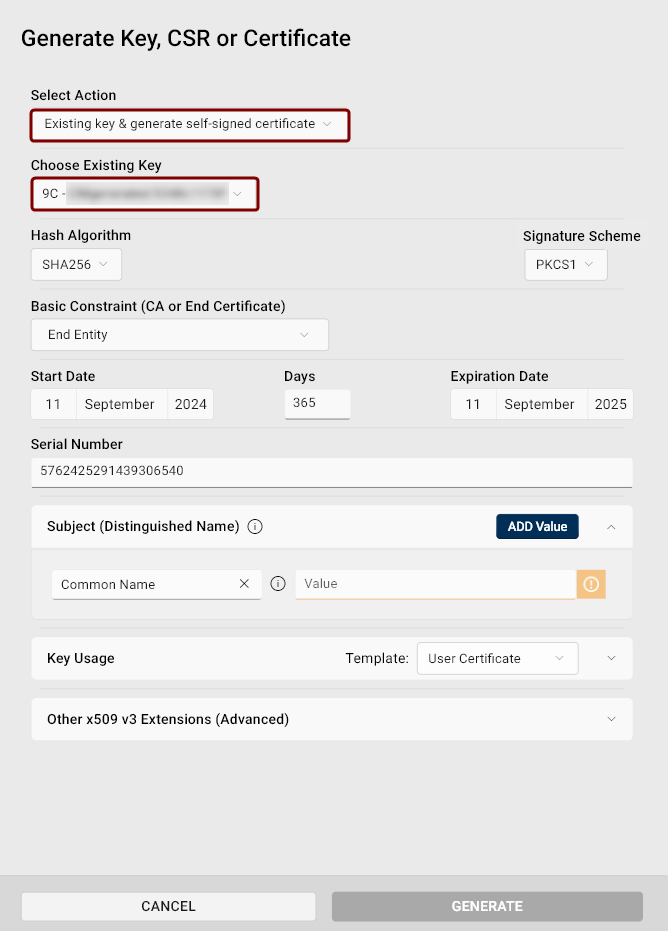Click the Serial Number input field
Viewport: 668px width, 931px height.
pyautogui.click(x=331, y=471)
